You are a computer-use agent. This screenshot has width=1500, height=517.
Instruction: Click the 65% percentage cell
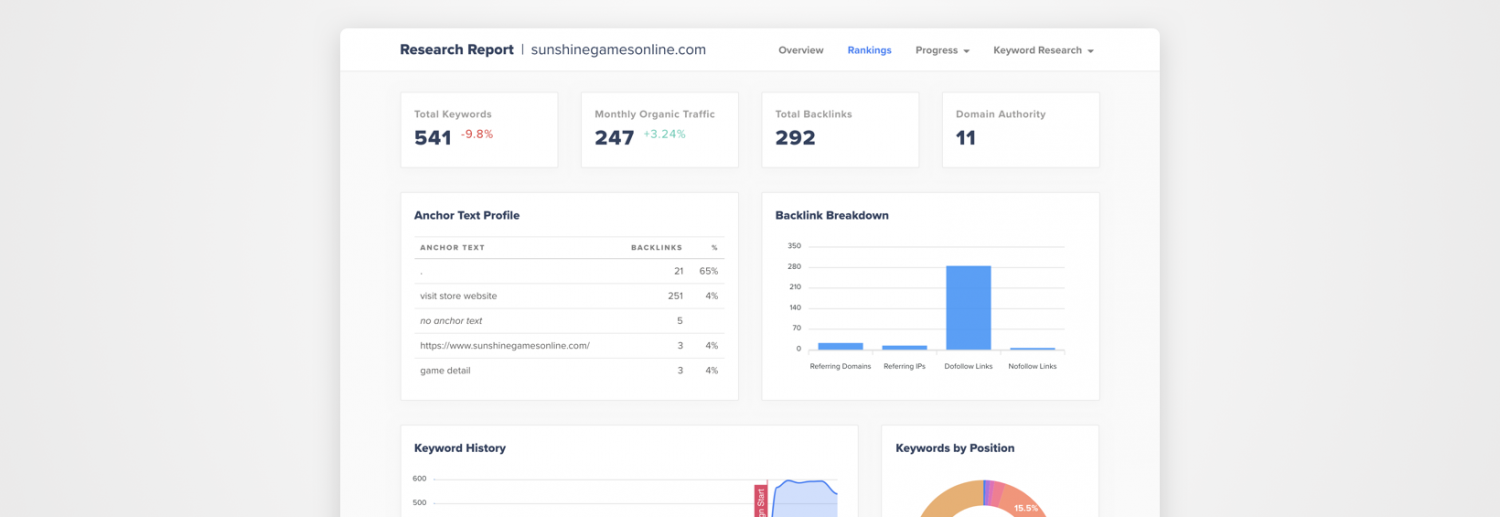709,271
